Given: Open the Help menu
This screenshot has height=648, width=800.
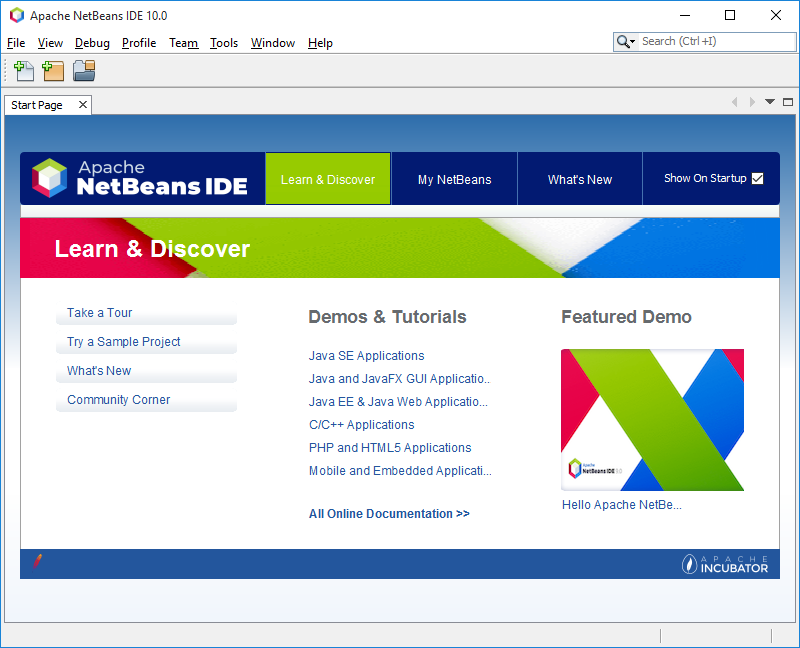Looking at the screenshot, I should 320,43.
